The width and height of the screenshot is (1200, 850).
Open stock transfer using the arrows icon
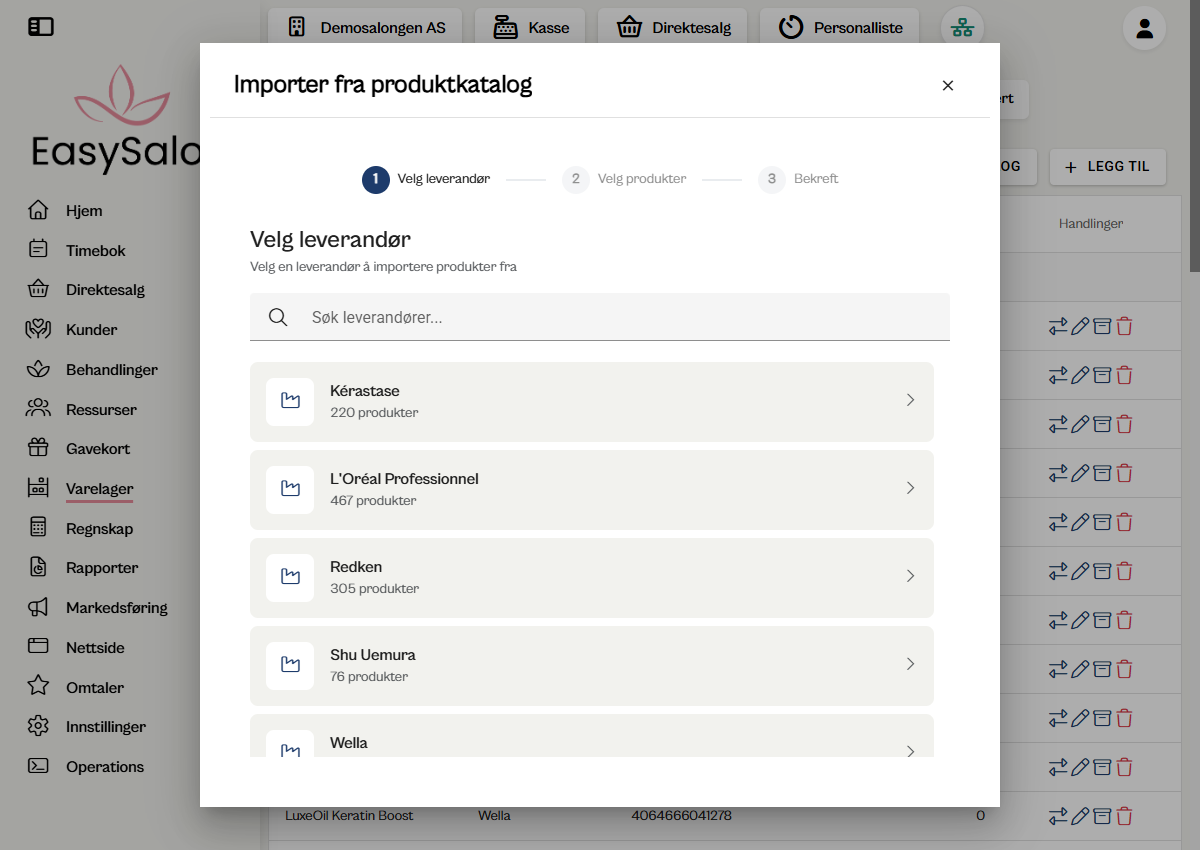pos(1057,326)
